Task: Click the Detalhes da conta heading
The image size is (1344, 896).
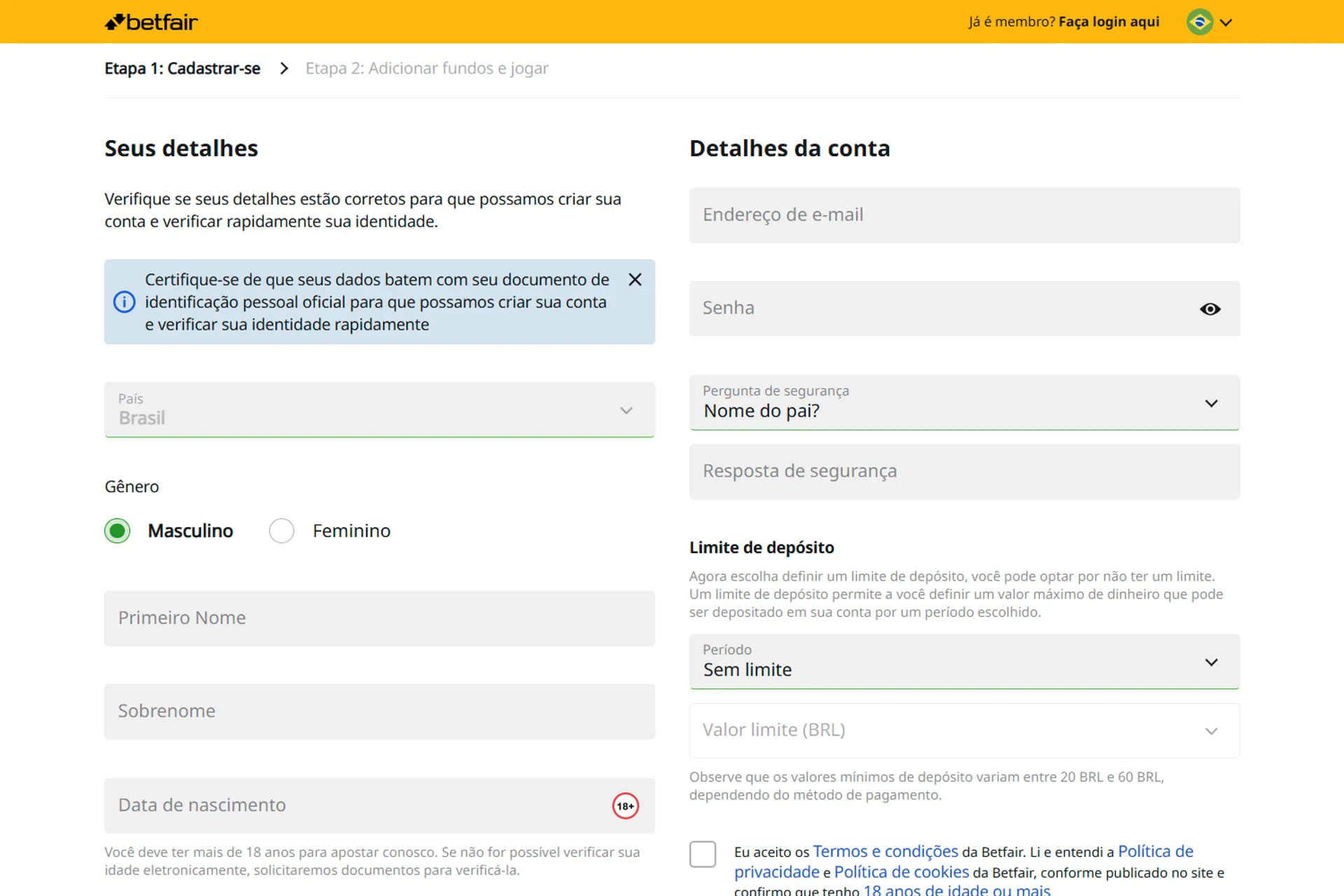Action: pos(790,148)
